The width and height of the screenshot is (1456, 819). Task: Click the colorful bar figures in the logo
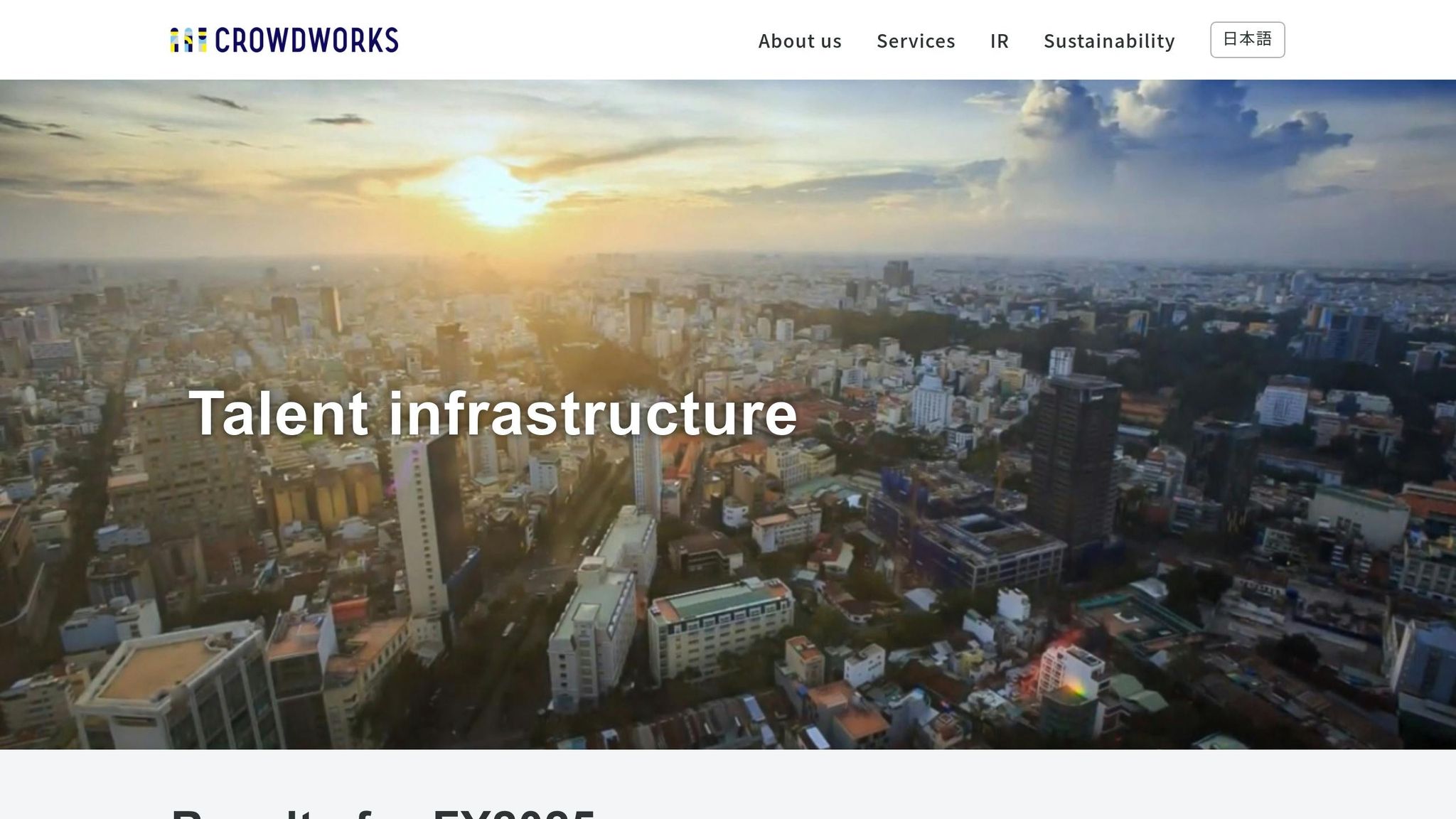(x=188, y=41)
